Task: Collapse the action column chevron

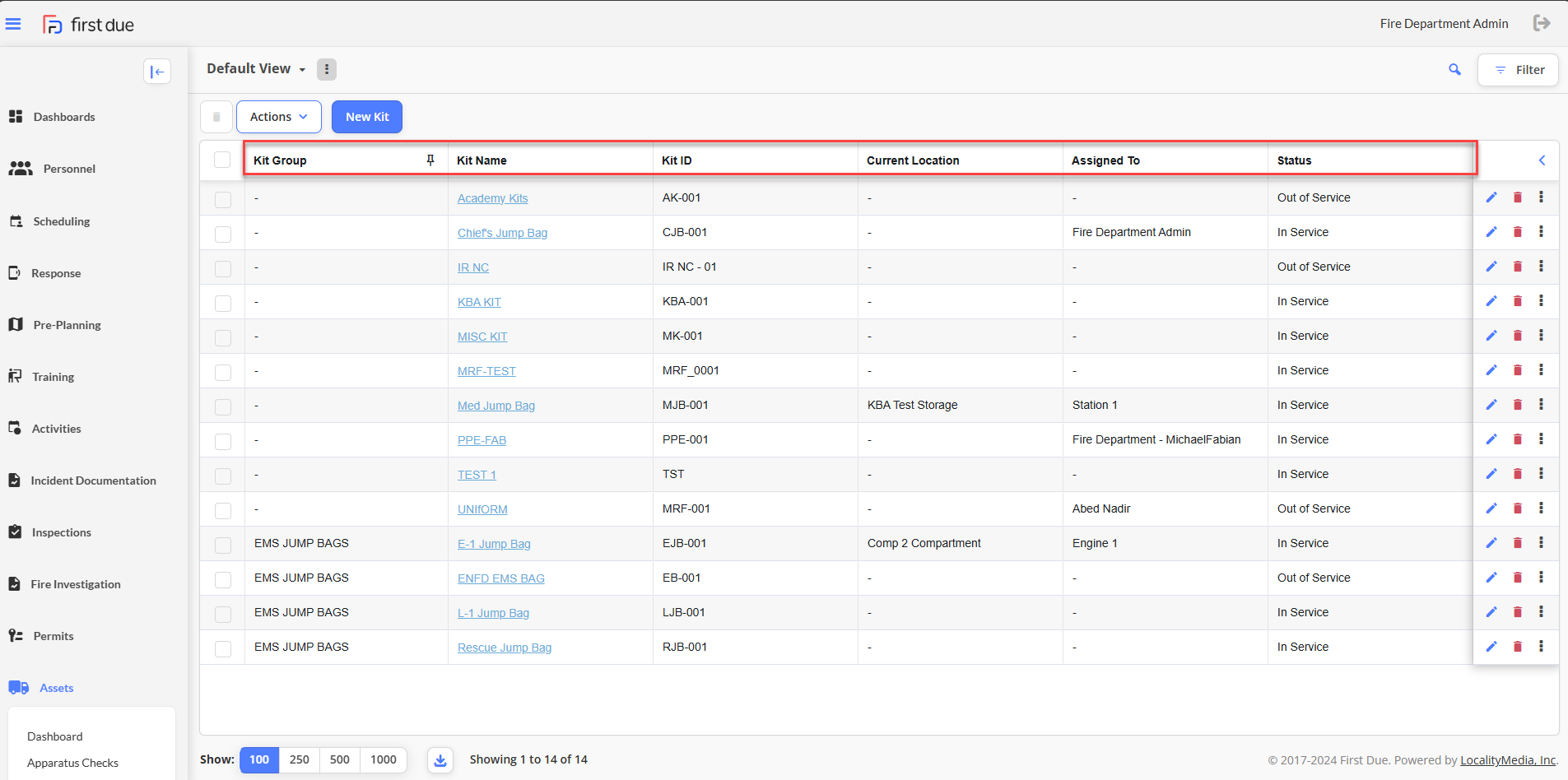Action: pyautogui.click(x=1542, y=160)
